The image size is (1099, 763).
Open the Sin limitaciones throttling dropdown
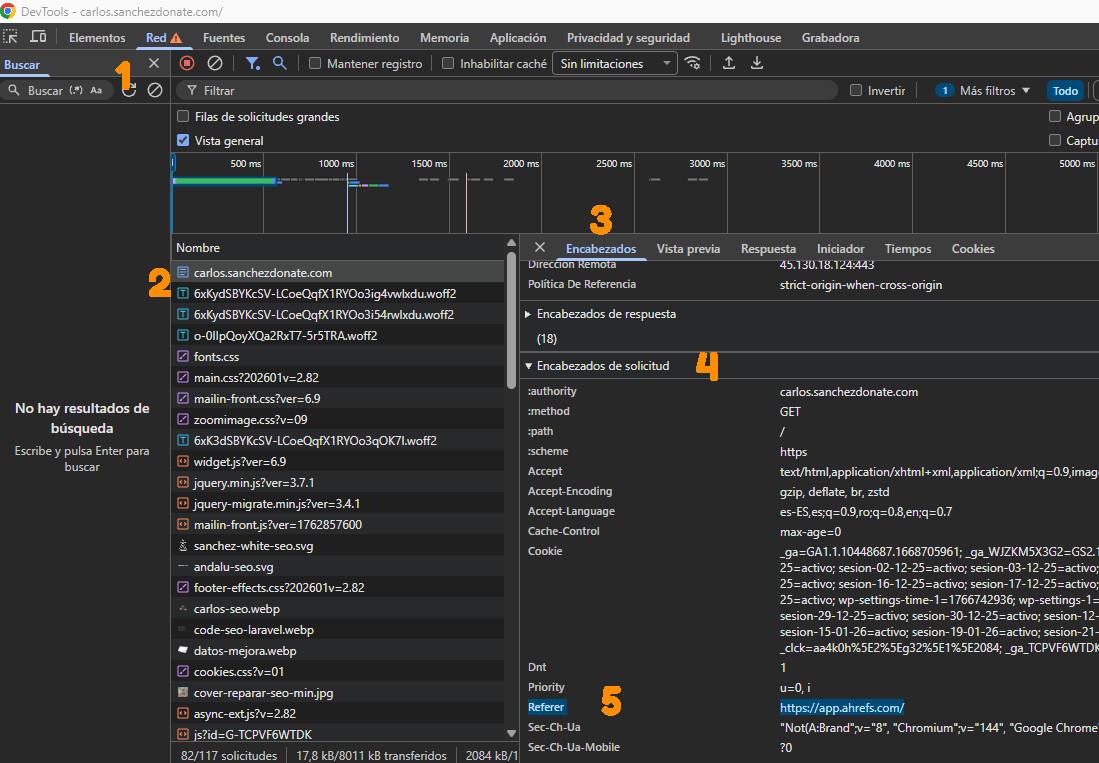(614, 62)
